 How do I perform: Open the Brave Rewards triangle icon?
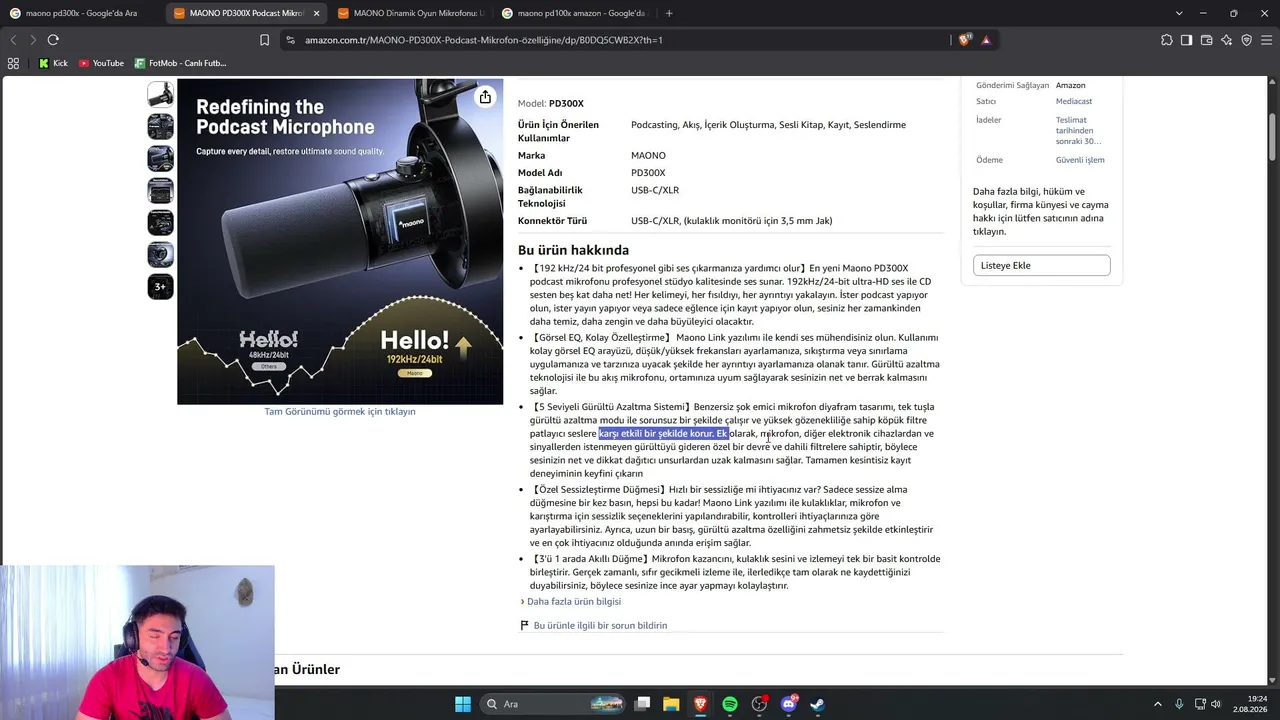pos(986,40)
